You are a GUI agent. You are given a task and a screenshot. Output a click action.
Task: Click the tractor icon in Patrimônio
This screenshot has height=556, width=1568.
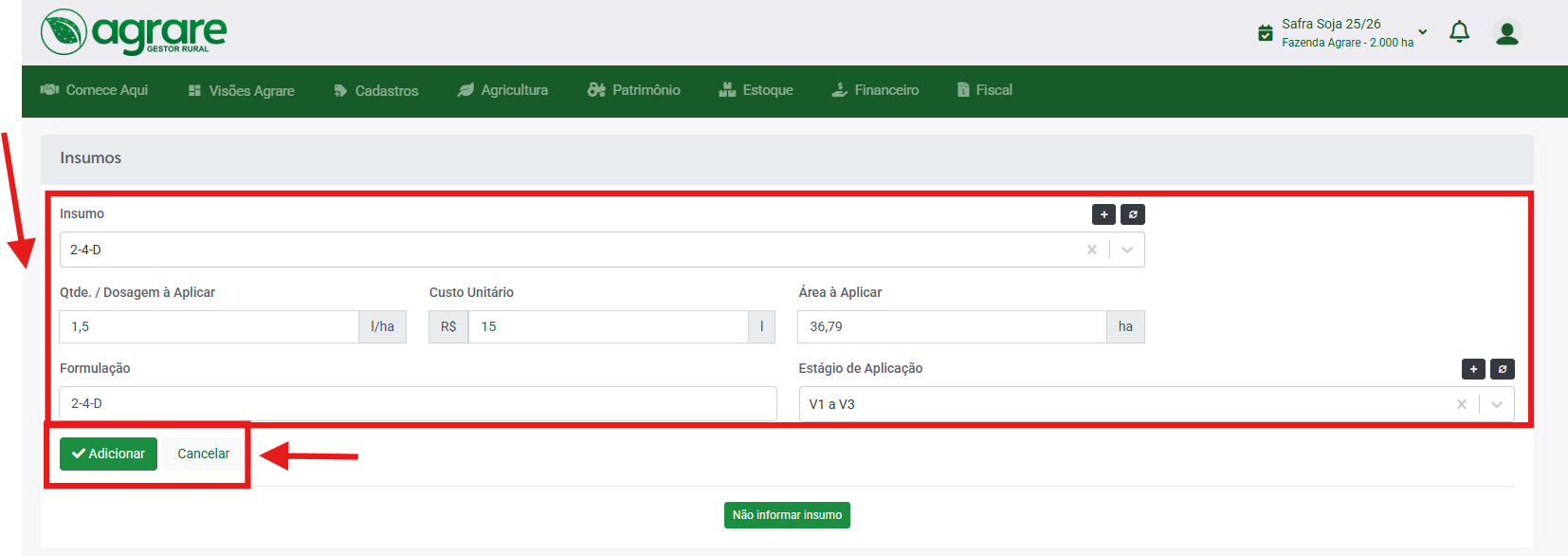point(596,90)
